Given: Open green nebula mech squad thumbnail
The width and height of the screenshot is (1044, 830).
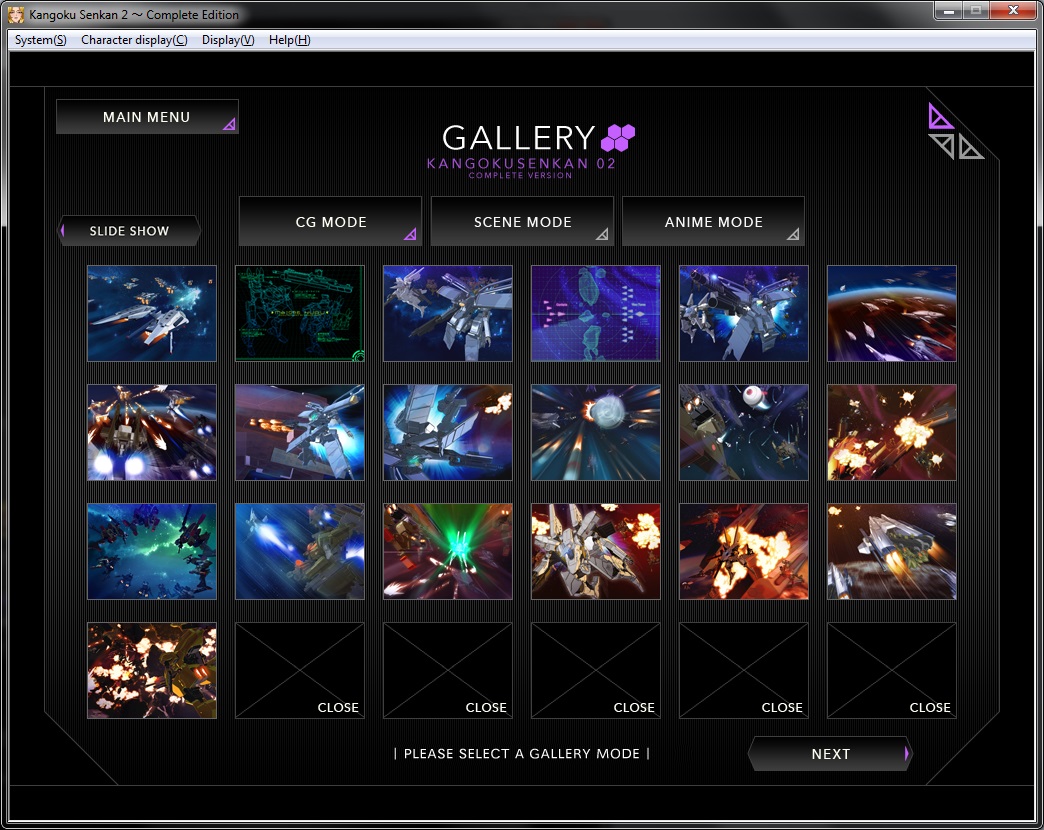Looking at the screenshot, I should (x=152, y=551).
